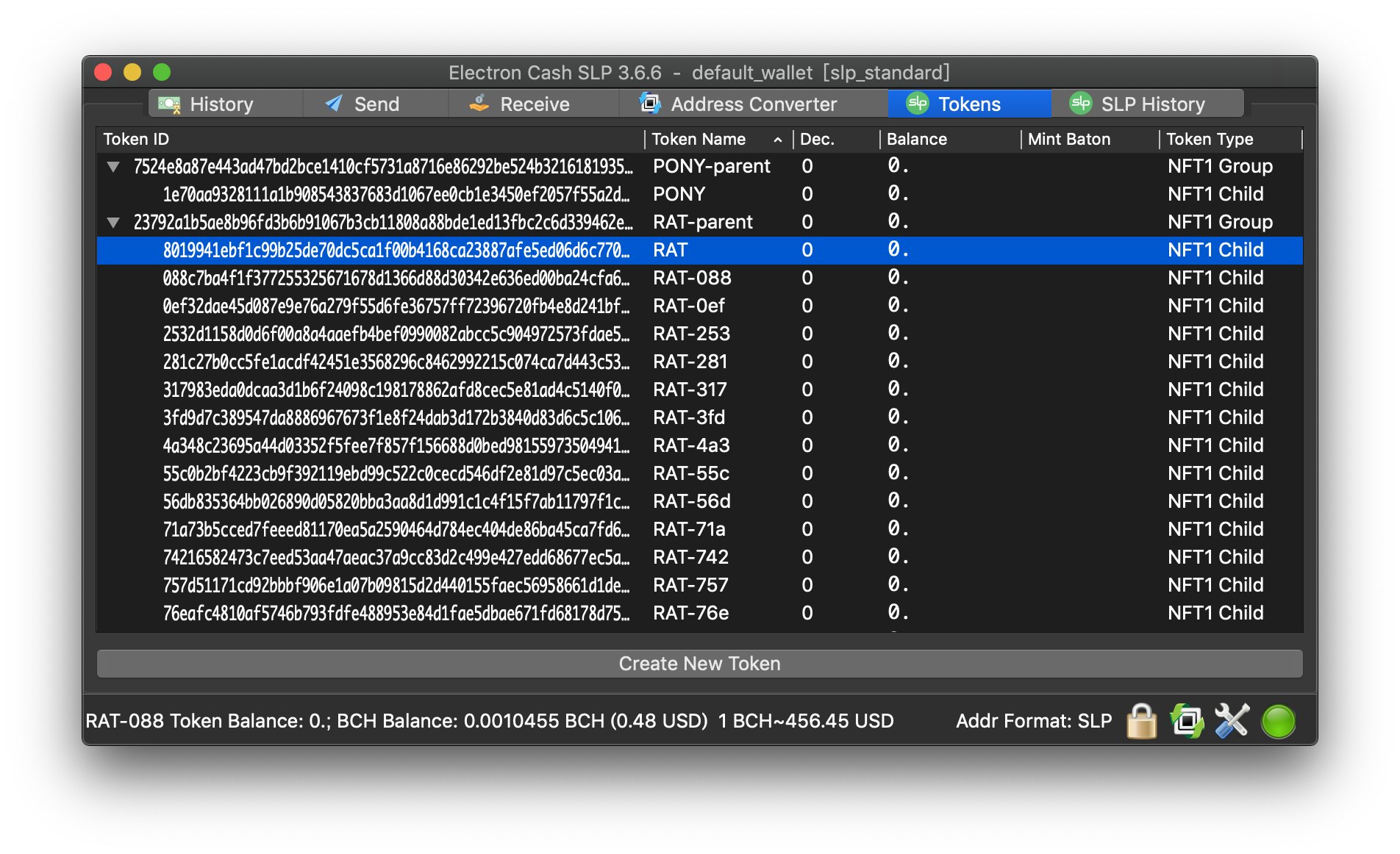The width and height of the screenshot is (1400, 854).
Task: Select the RAT-253 token row
Action: point(699,334)
